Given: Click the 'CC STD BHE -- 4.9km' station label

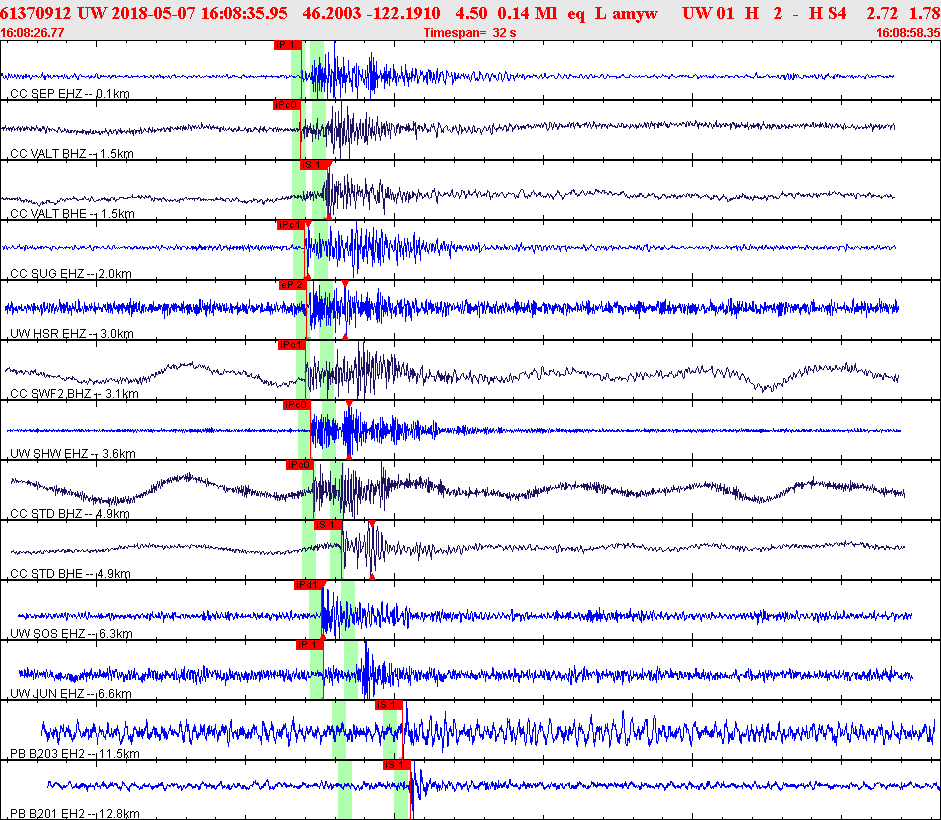Looking at the screenshot, I should pos(70,574).
